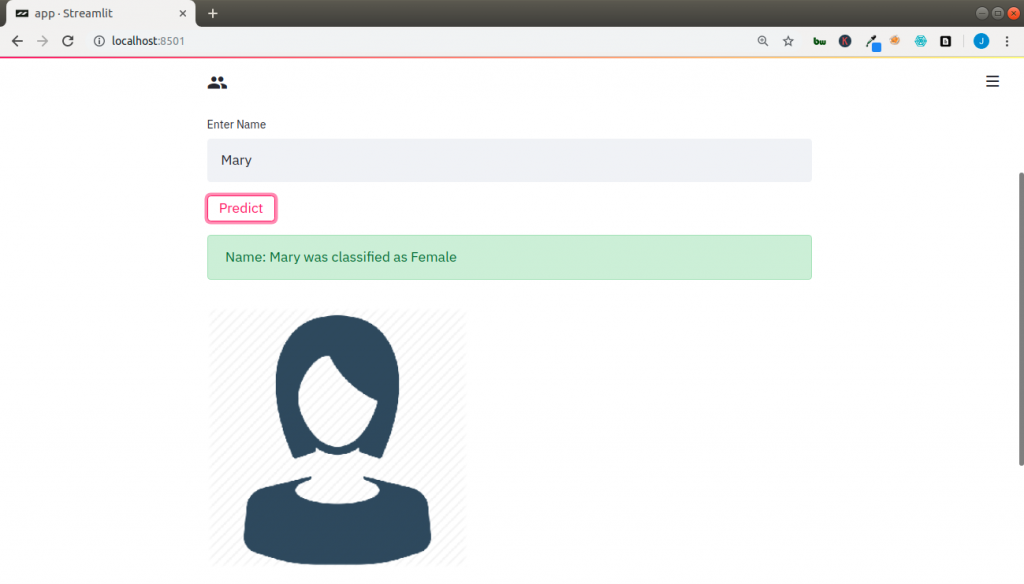This screenshot has height=584, width=1024.
Task: Open the red K extension icon
Action: pos(844,41)
